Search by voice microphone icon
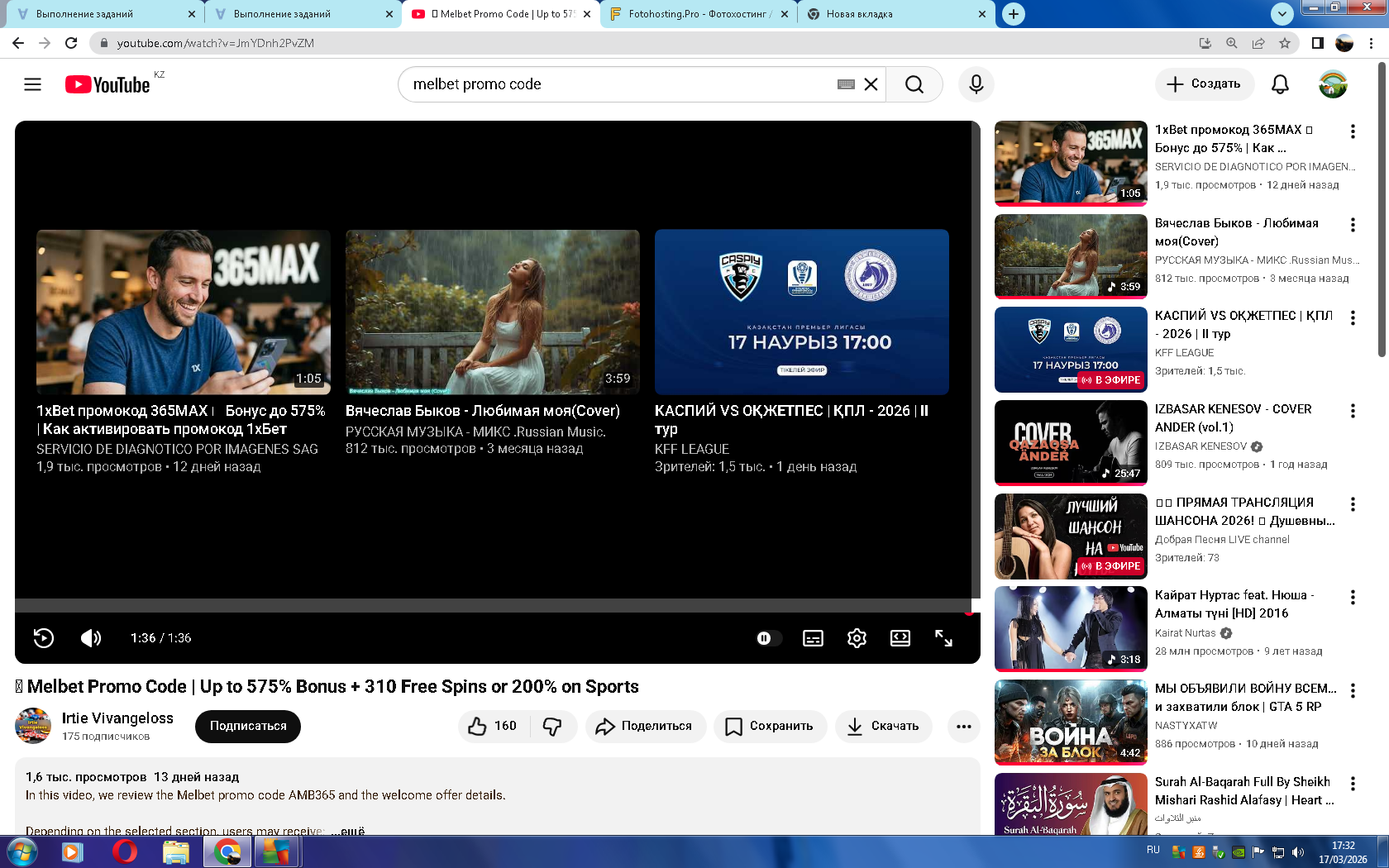The image size is (1389, 868). [x=976, y=84]
